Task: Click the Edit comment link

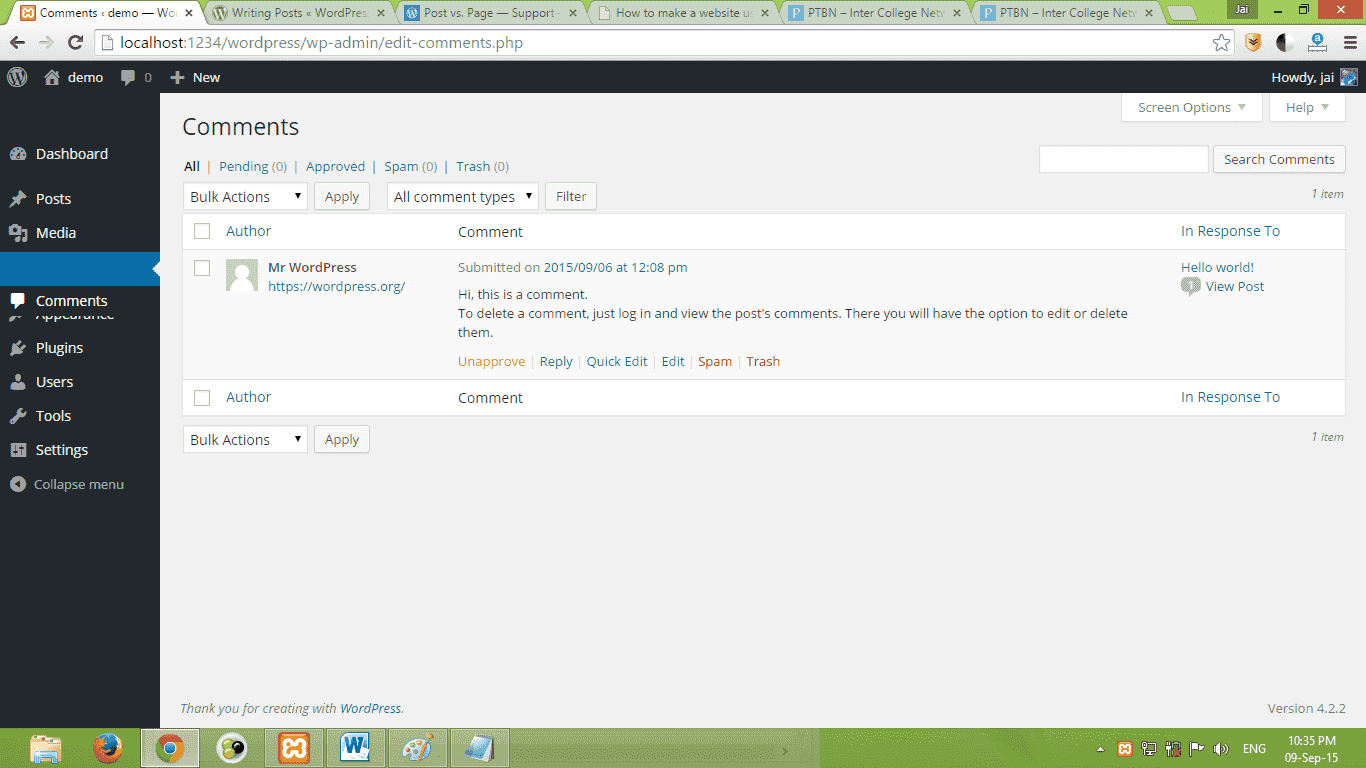Action: click(x=673, y=361)
